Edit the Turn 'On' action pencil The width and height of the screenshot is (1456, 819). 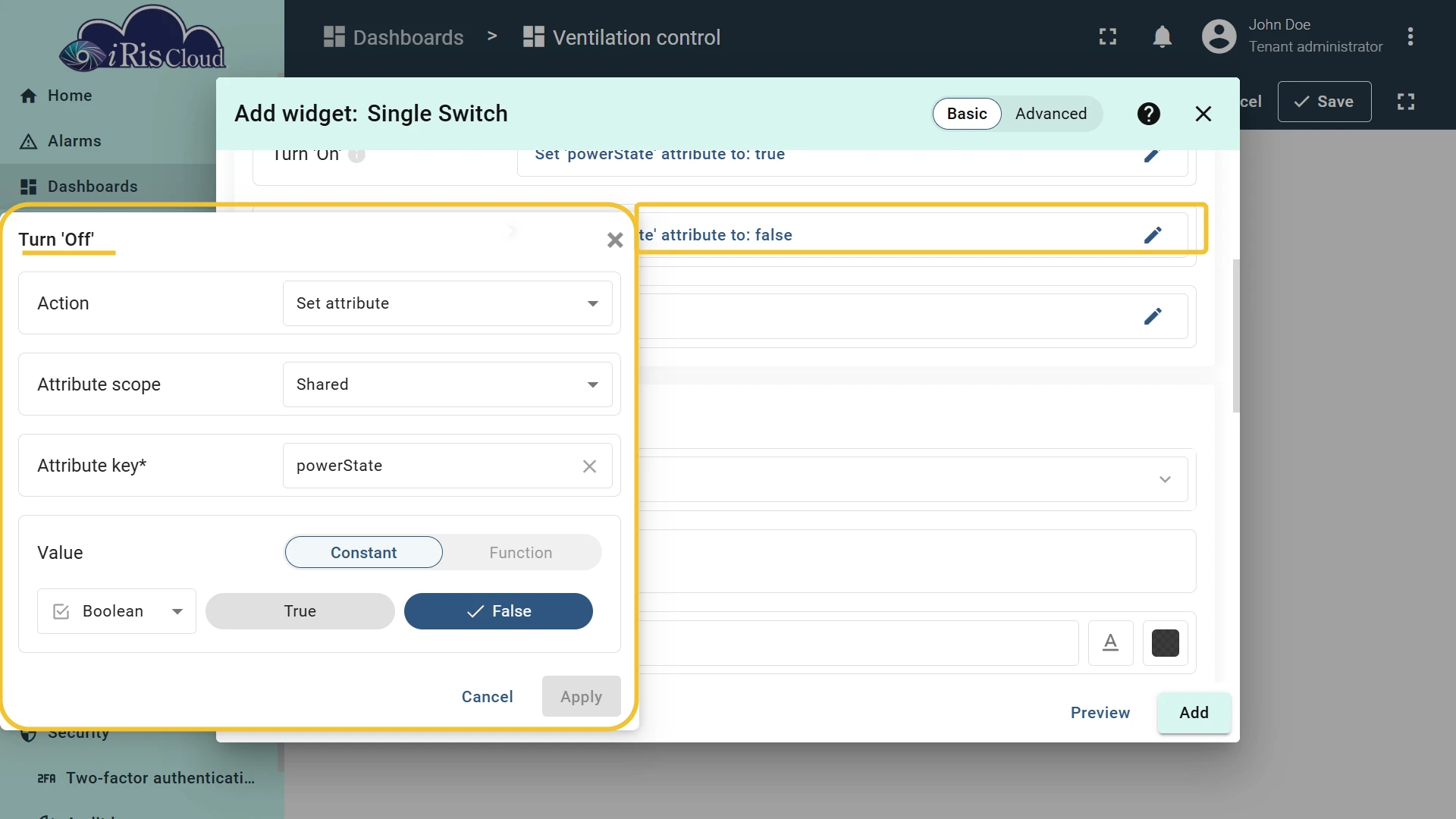(1152, 155)
